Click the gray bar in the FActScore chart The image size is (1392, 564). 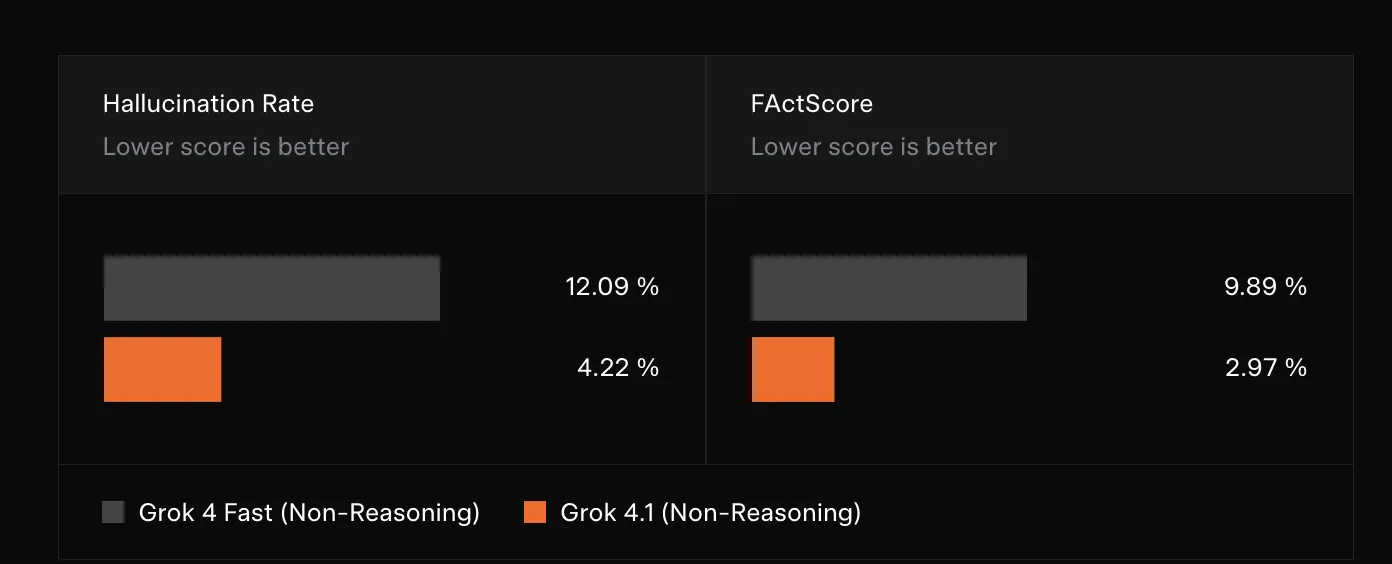pos(888,288)
